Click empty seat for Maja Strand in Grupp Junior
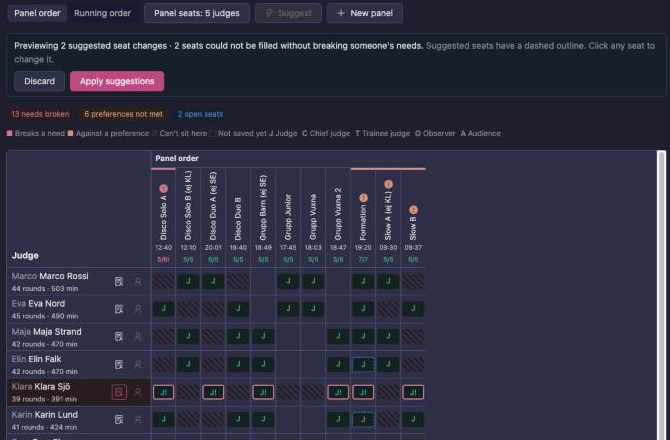The height and width of the screenshot is (440, 670). [x=288, y=337]
